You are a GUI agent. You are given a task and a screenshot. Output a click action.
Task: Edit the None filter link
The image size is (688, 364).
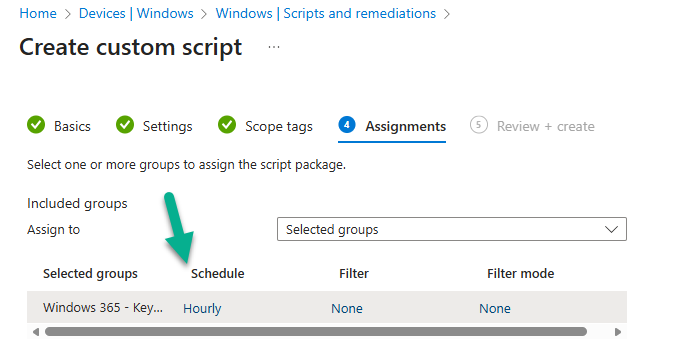tap(347, 308)
